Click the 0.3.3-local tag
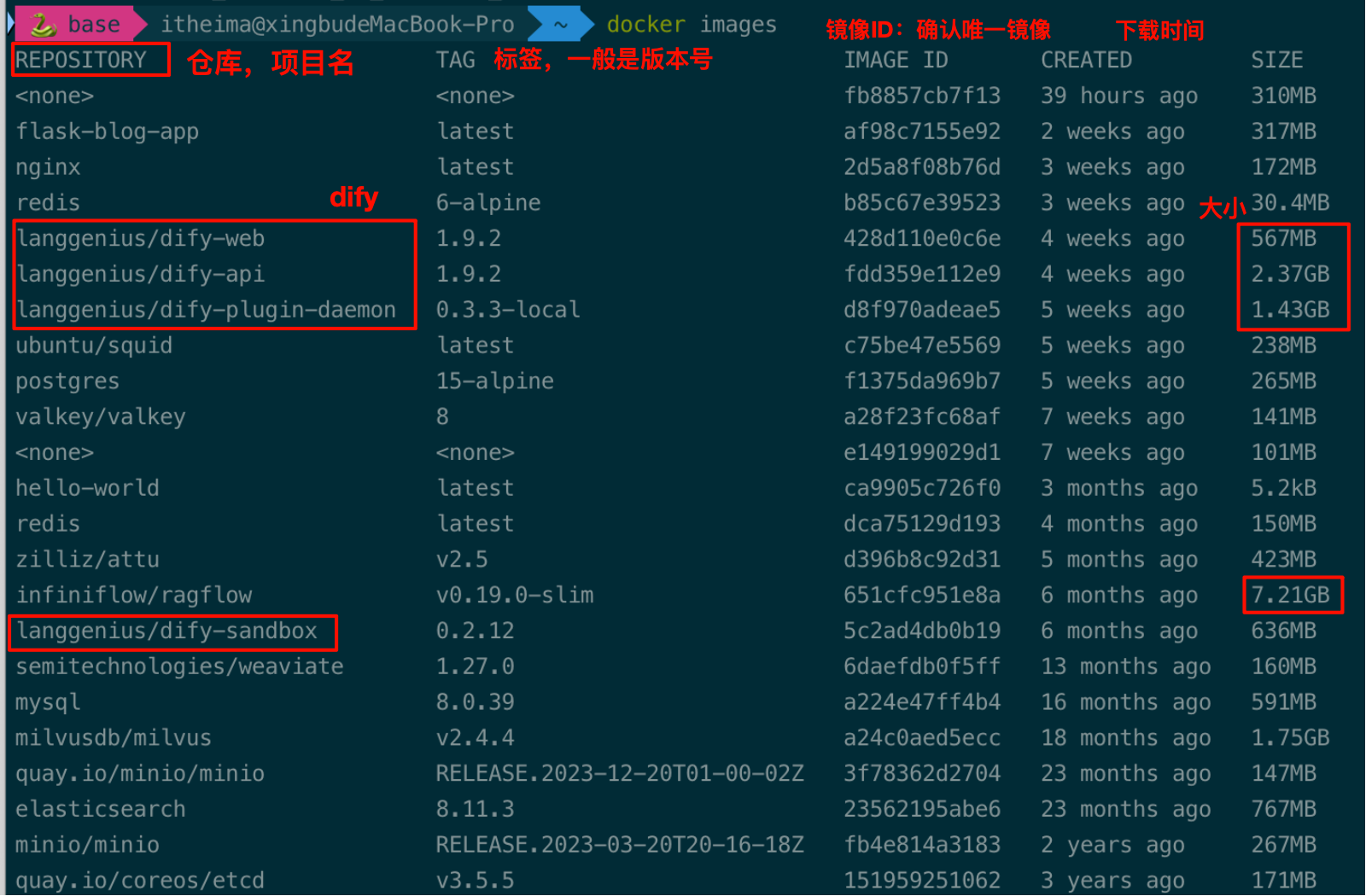Image resolution: width=1366 pixels, height=896 pixels. 508,310
